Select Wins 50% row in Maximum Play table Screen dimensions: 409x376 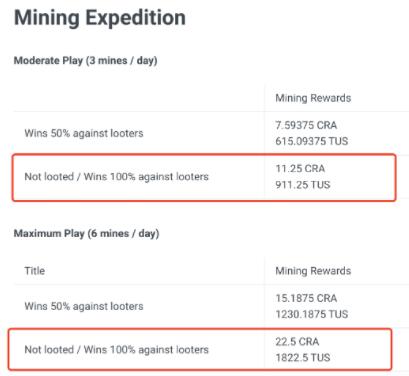211,306
